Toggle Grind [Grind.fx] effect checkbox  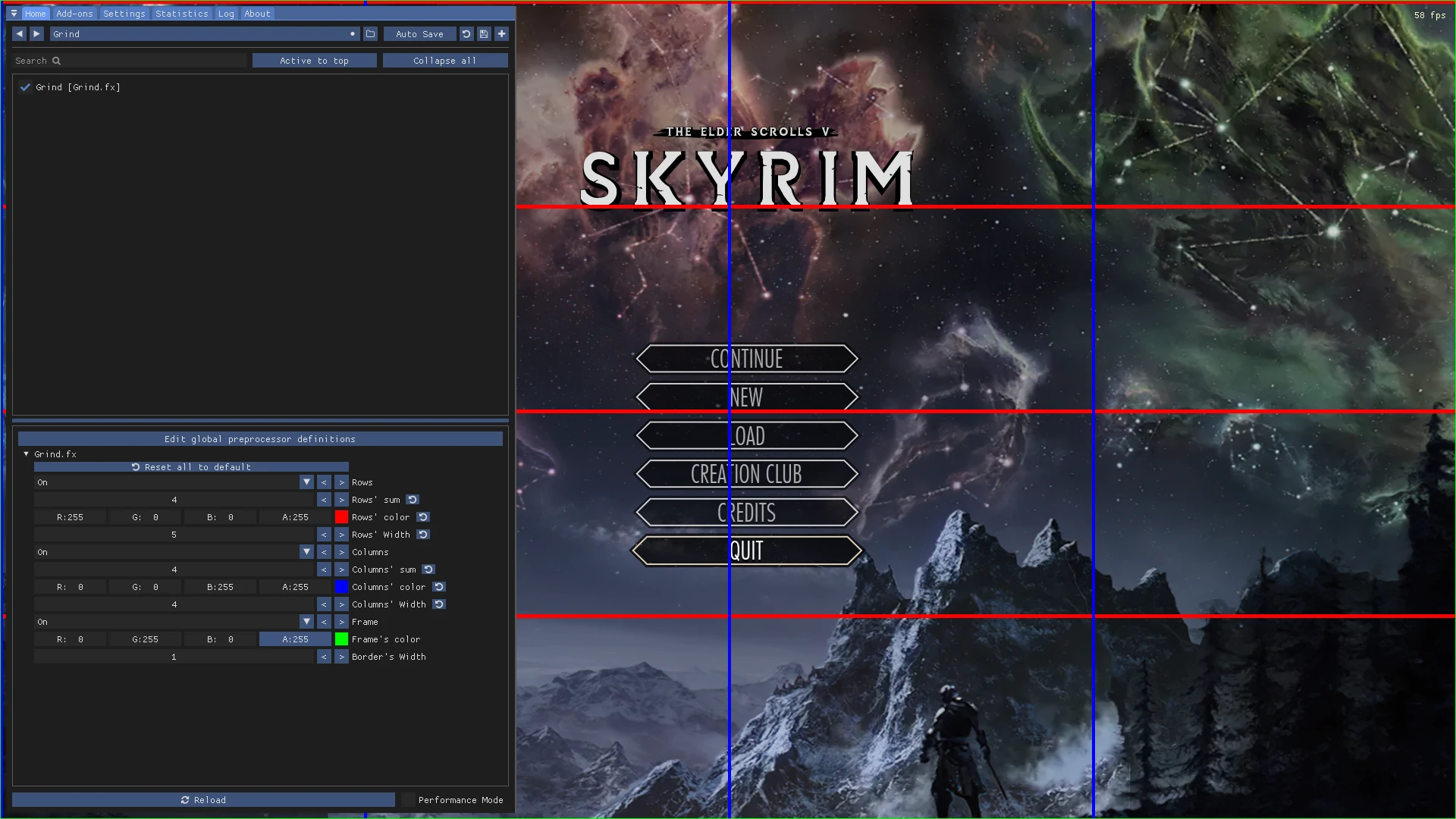click(x=26, y=87)
